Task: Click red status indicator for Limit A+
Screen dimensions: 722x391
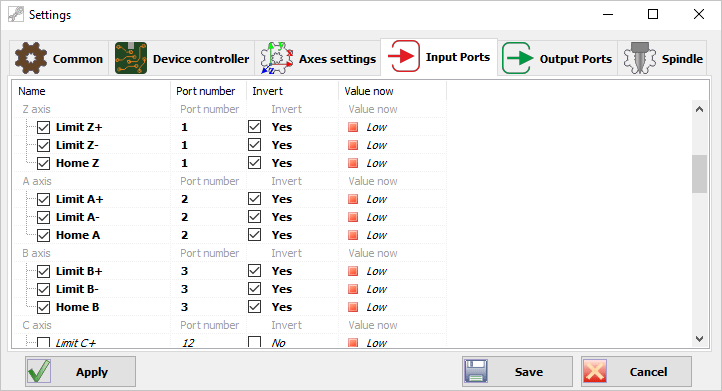Action: [x=353, y=199]
